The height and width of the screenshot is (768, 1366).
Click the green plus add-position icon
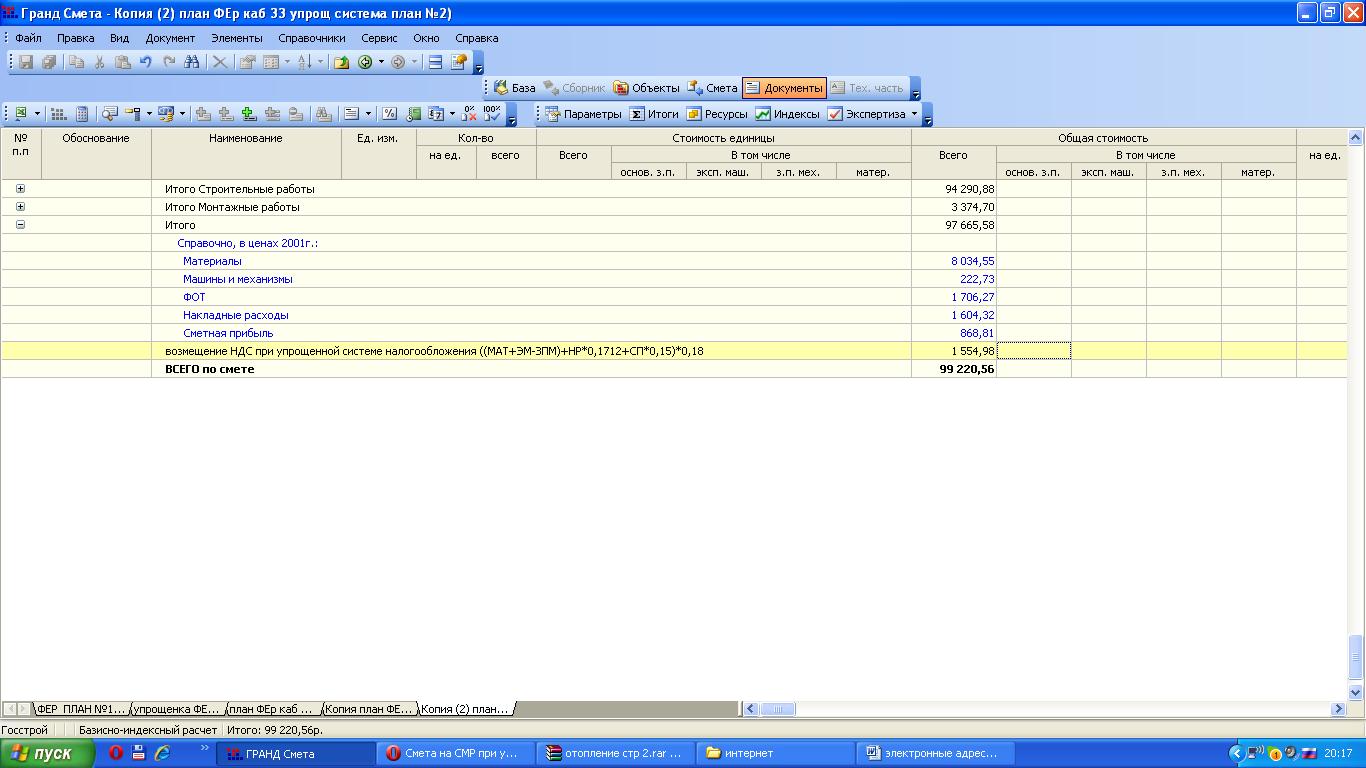coord(248,114)
